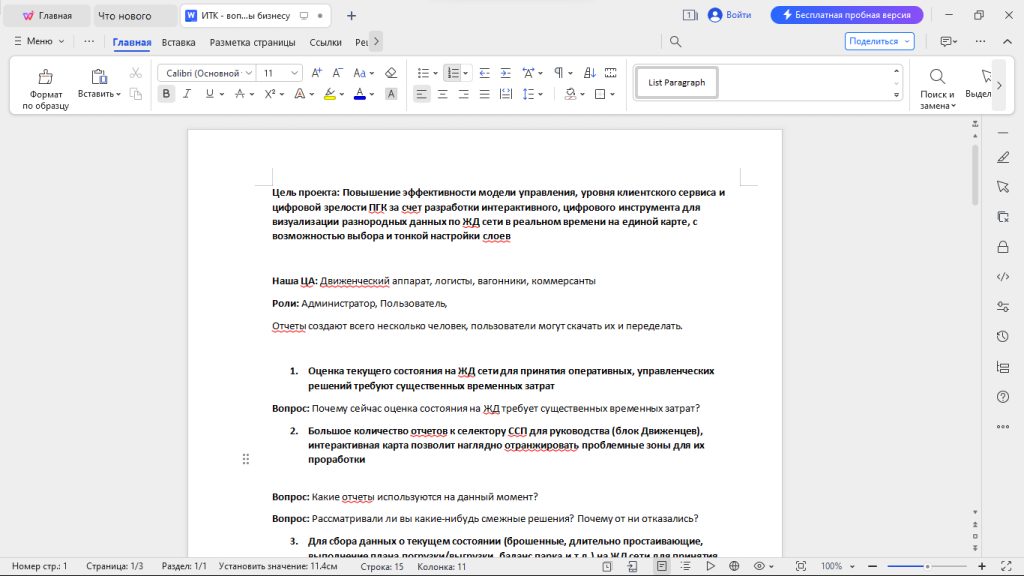Select the List Paragraph style box
1024x576 pixels.
point(676,83)
